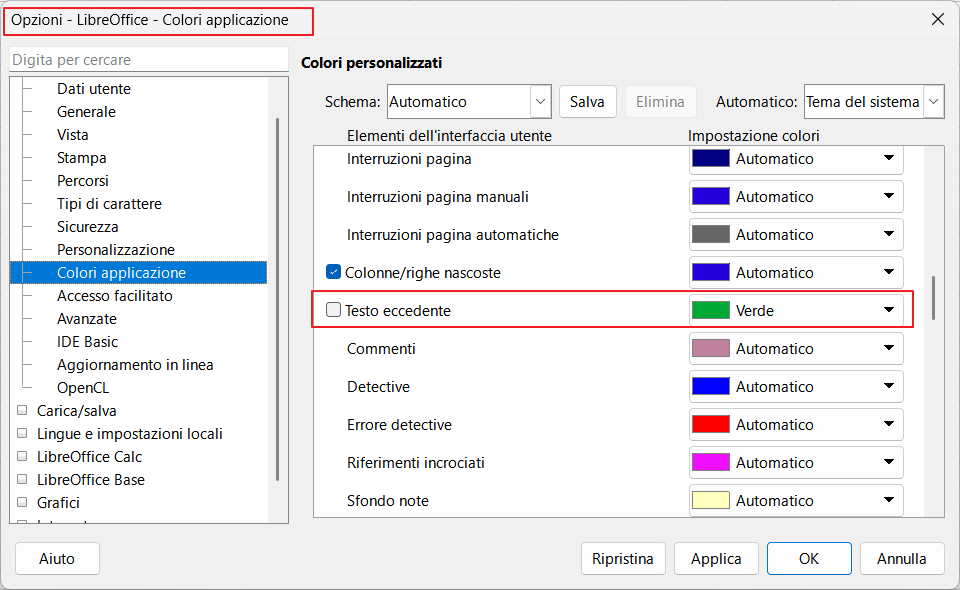Select Sicurezza in the options tree

[88, 226]
